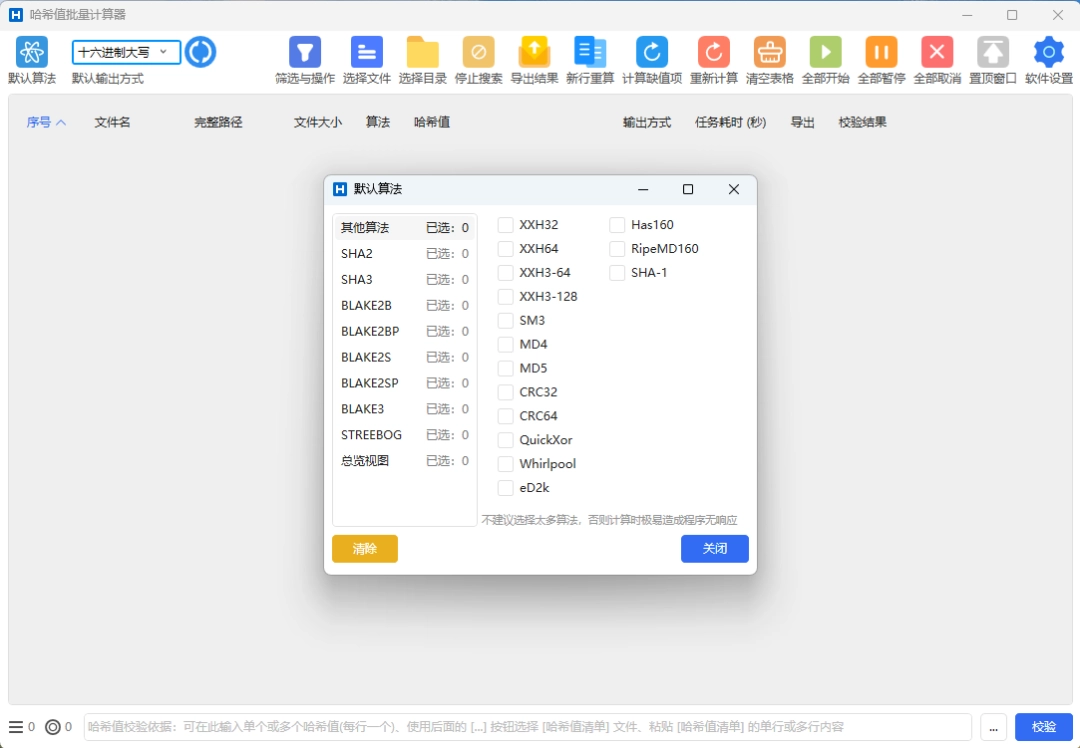Click the 选择文件 file picker icon
The height and width of the screenshot is (748, 1080).
pos(366,52)
